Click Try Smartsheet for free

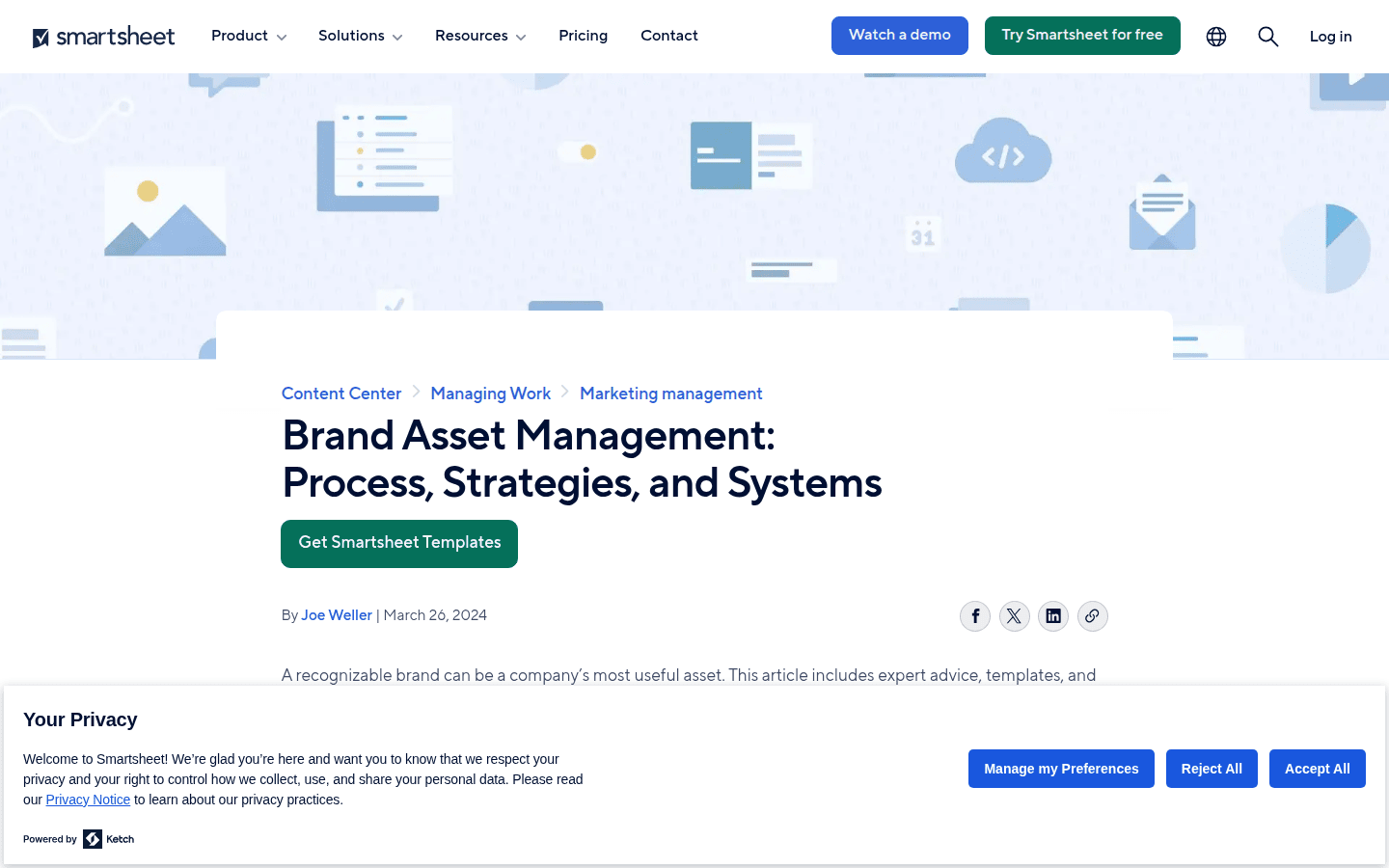[1082, 36]
